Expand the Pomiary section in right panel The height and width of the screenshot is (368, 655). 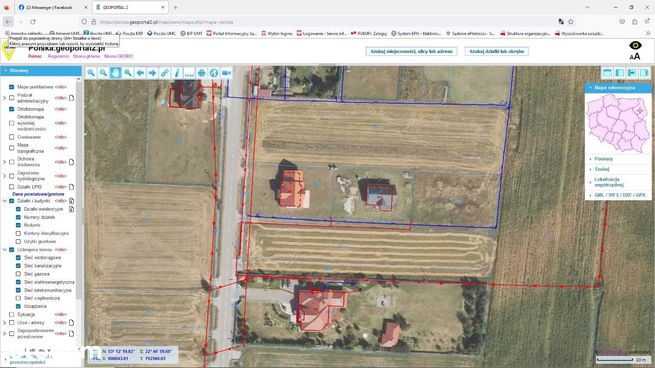point(603,159)
